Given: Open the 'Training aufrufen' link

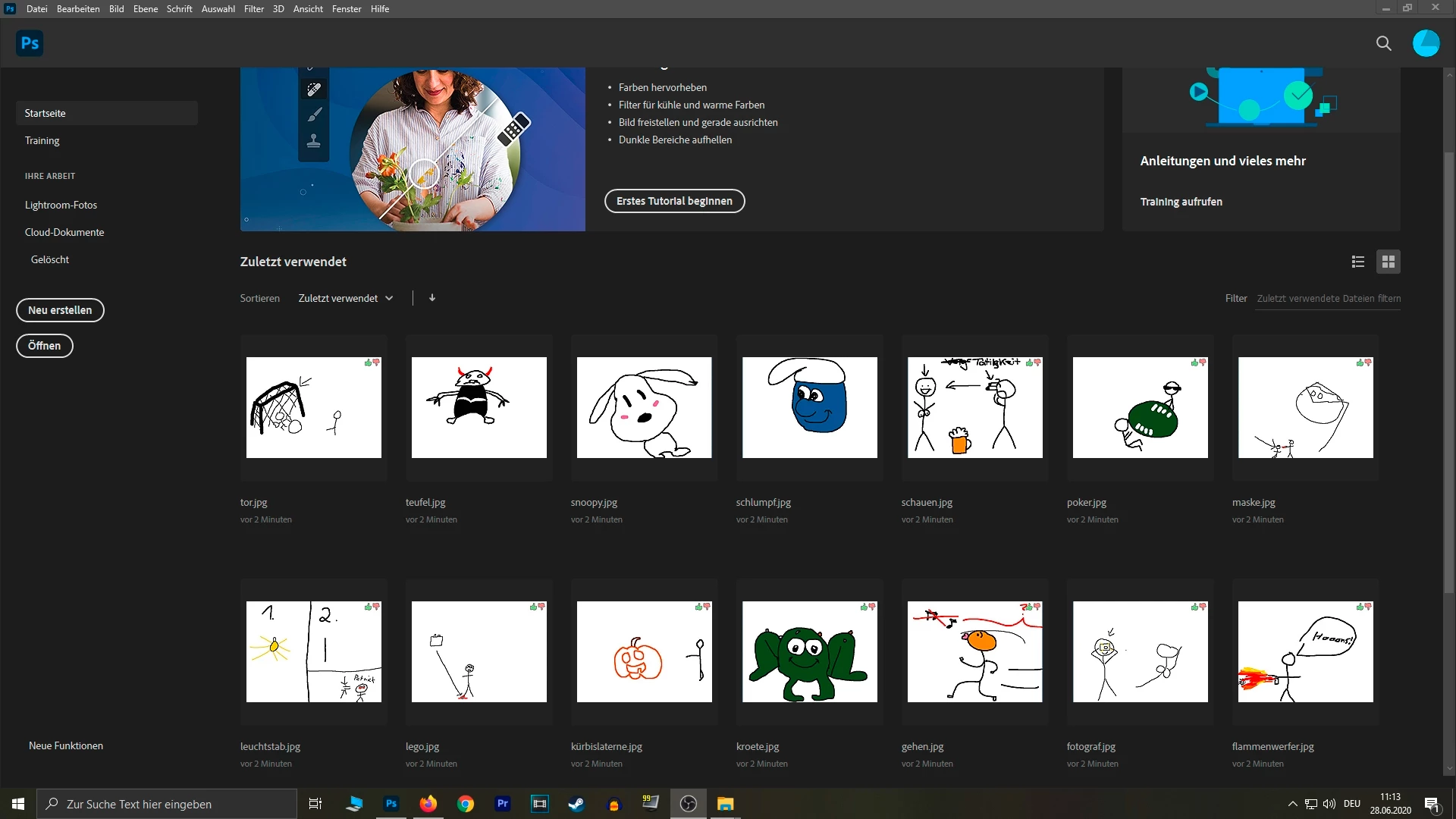Looking at the screenshot, I should (1181, 202).
